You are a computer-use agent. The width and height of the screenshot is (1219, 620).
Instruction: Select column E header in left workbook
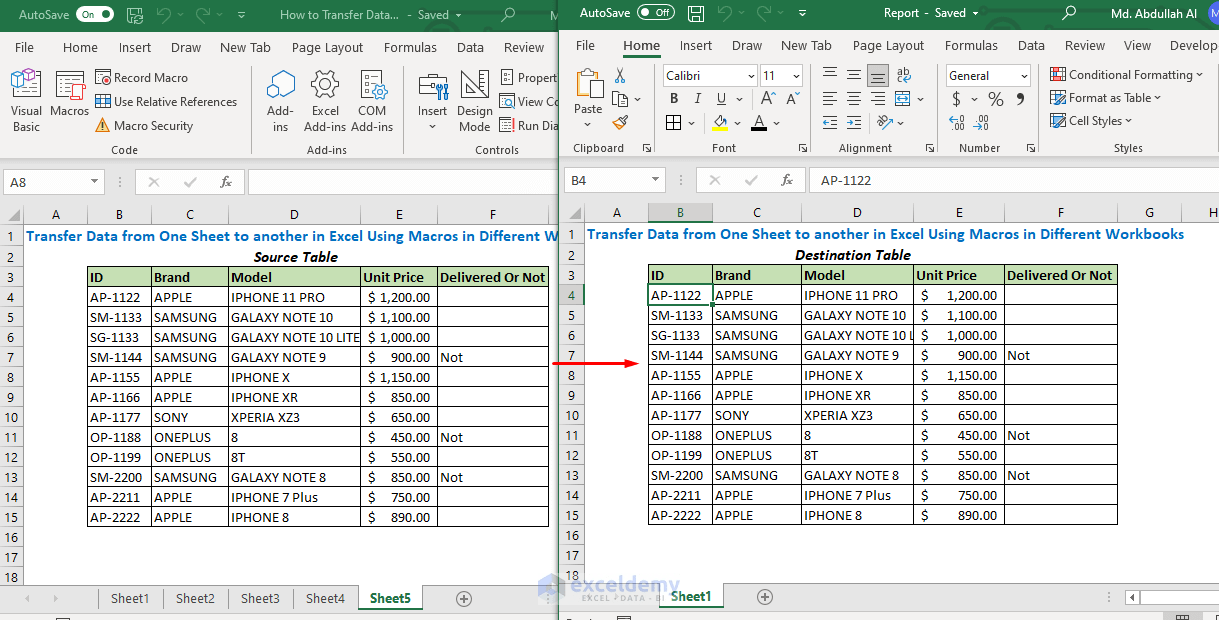[x=399, y=215]
